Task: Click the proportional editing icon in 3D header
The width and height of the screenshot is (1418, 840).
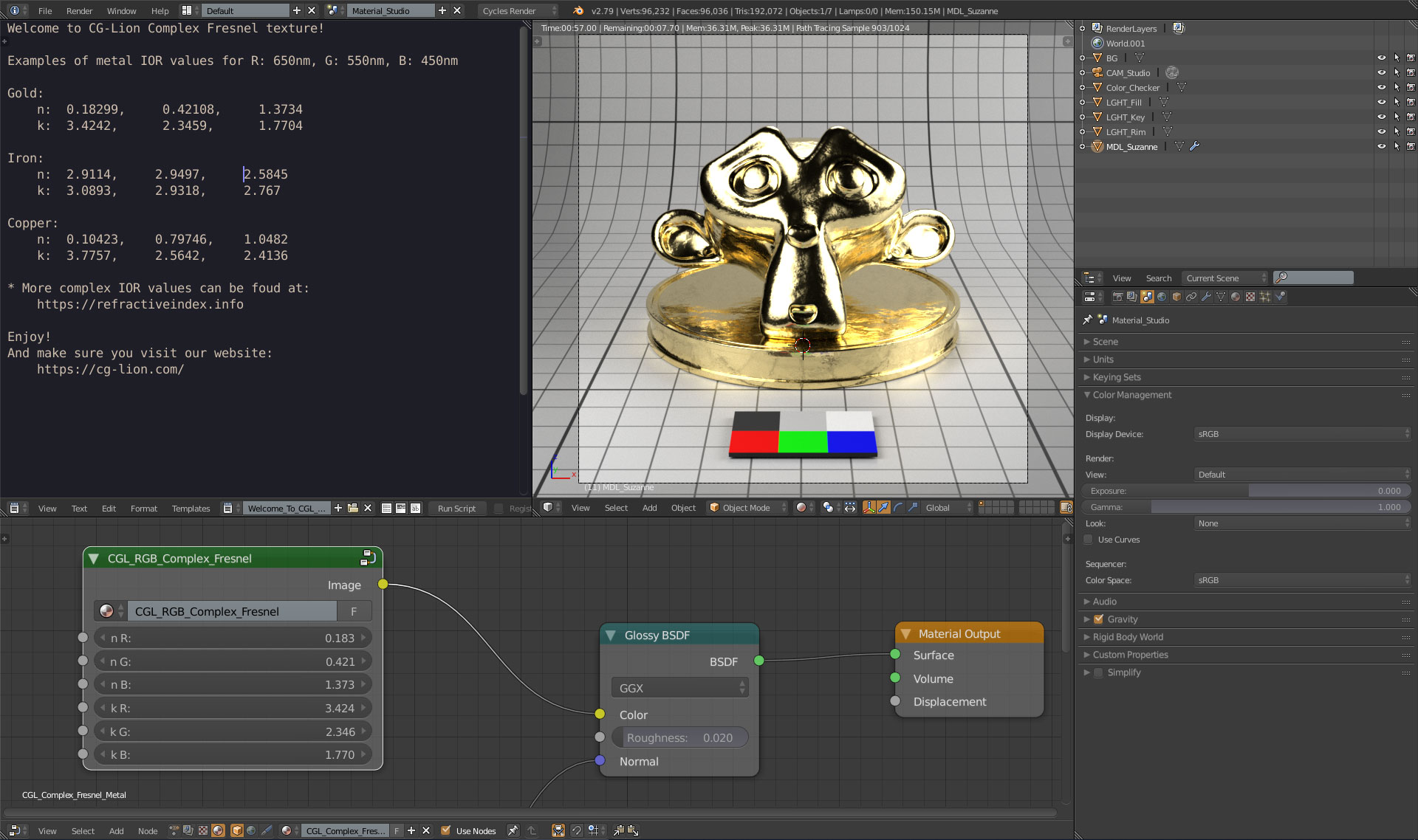Action: coord(850,508)
